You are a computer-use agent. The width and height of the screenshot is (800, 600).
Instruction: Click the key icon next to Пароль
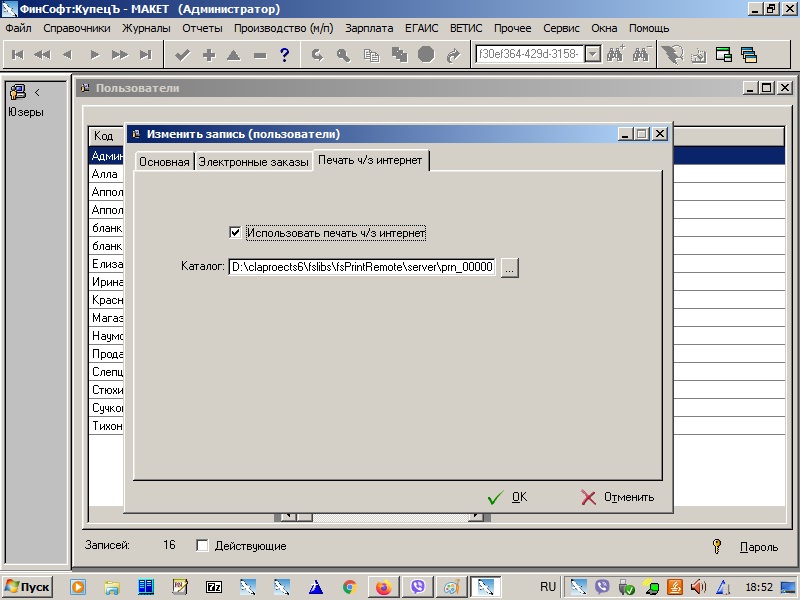pos(717,546)
